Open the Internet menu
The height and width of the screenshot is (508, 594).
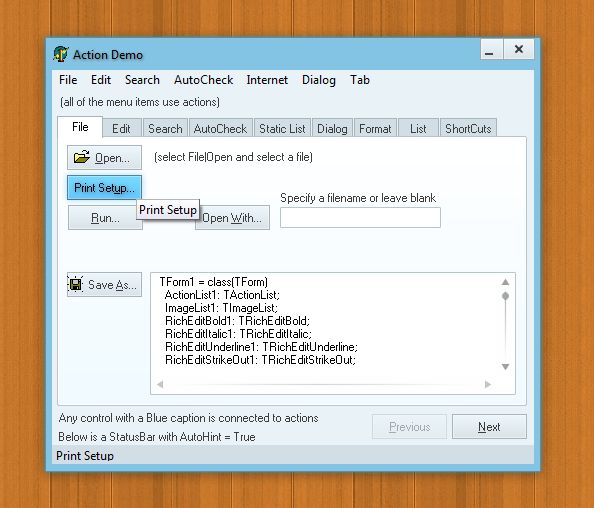pyautogui.click(x=267, y=80)
